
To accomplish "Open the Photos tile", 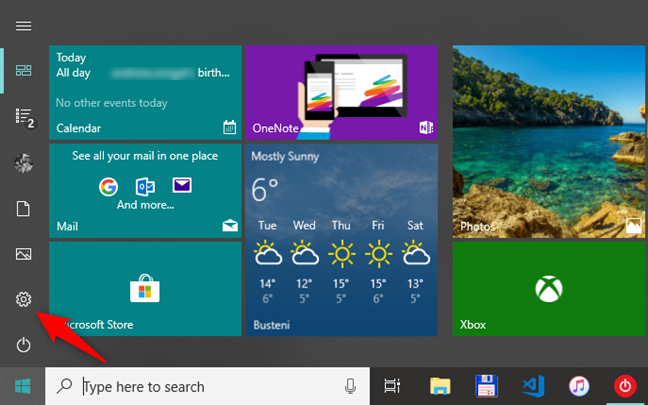I will (548, 141).
